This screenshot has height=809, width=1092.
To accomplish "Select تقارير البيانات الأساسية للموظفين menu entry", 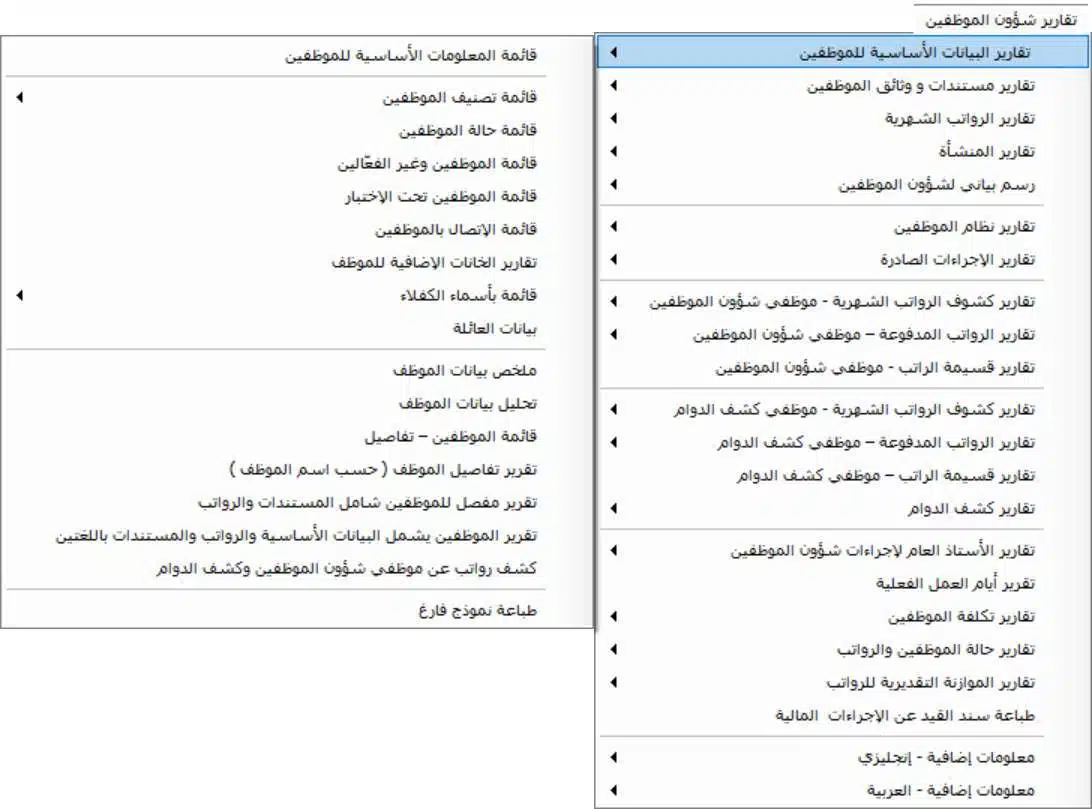I will click(917, 54).
